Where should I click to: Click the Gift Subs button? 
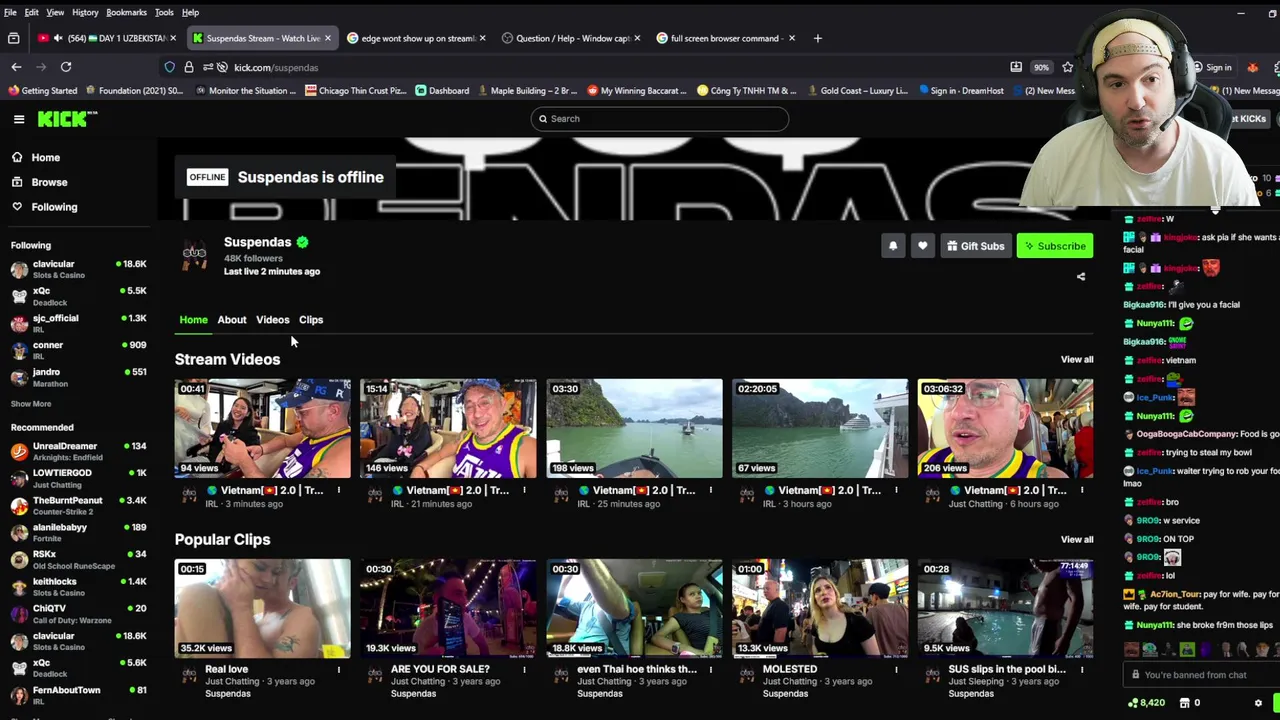[x=975, y=246]
